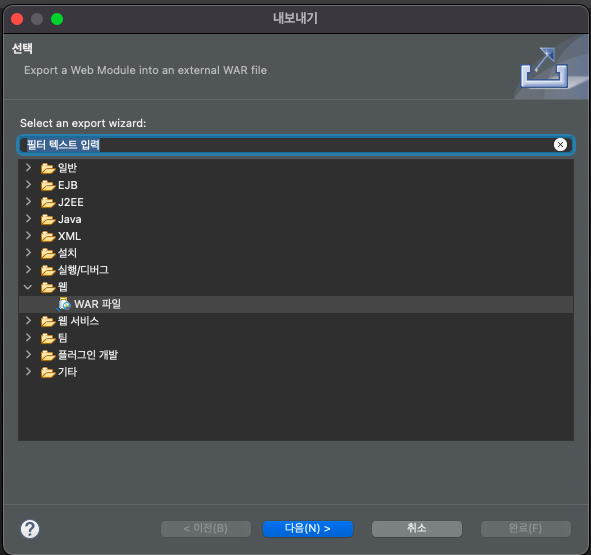591x555 pixels.
Task: Click the 취소 button
Action: pos(416,529)
